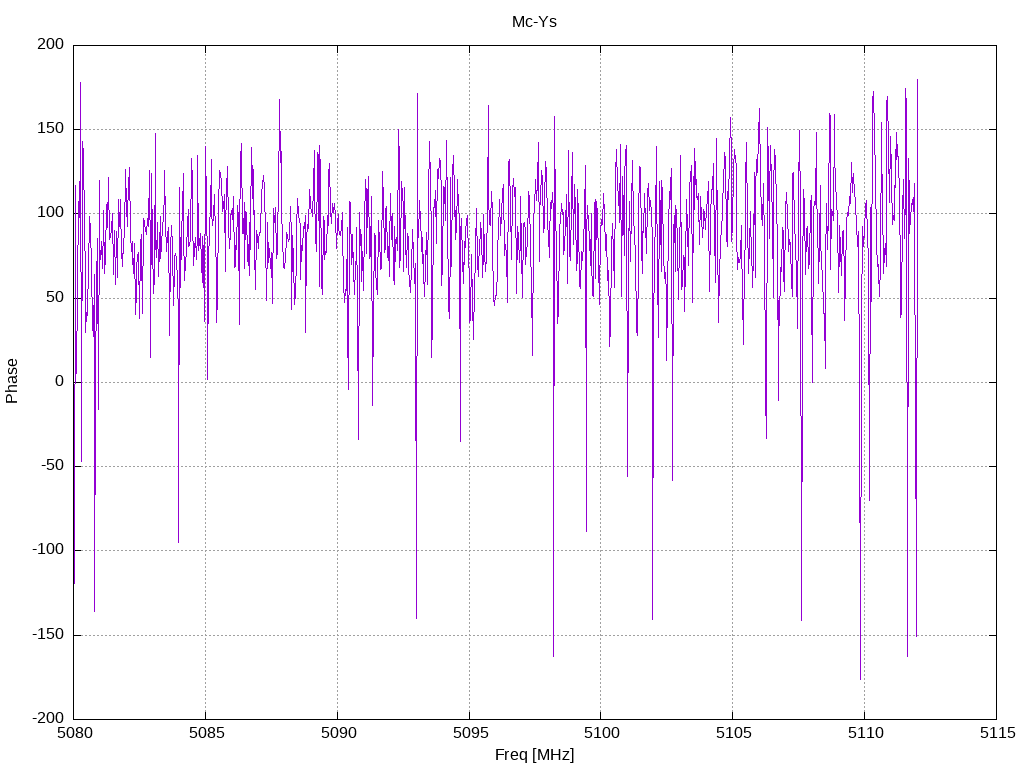Click y-axis tick label "50"
The width and height of the screenshot is (1024, 768).
coord(56,297)
